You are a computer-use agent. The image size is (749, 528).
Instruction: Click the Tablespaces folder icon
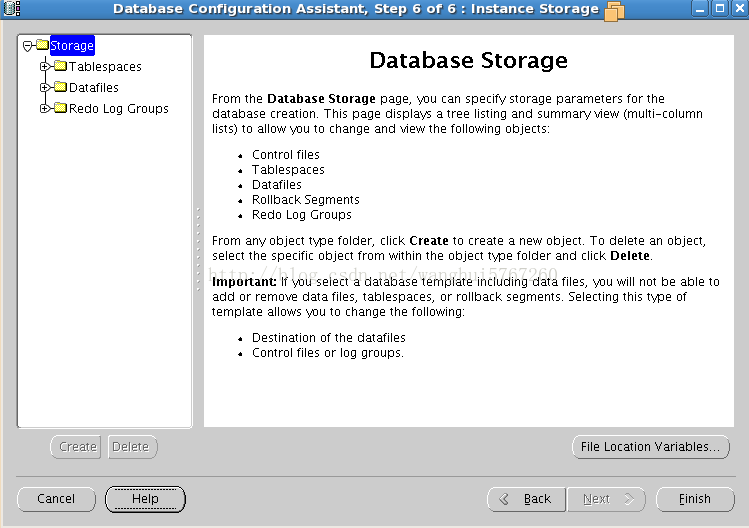[x=61, y=66]
